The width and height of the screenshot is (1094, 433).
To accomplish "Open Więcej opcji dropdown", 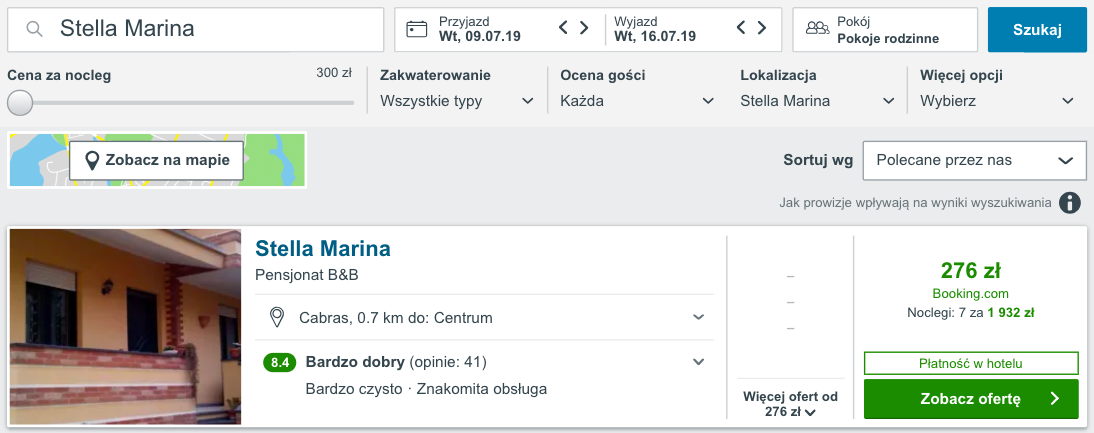I will (997, 101).
